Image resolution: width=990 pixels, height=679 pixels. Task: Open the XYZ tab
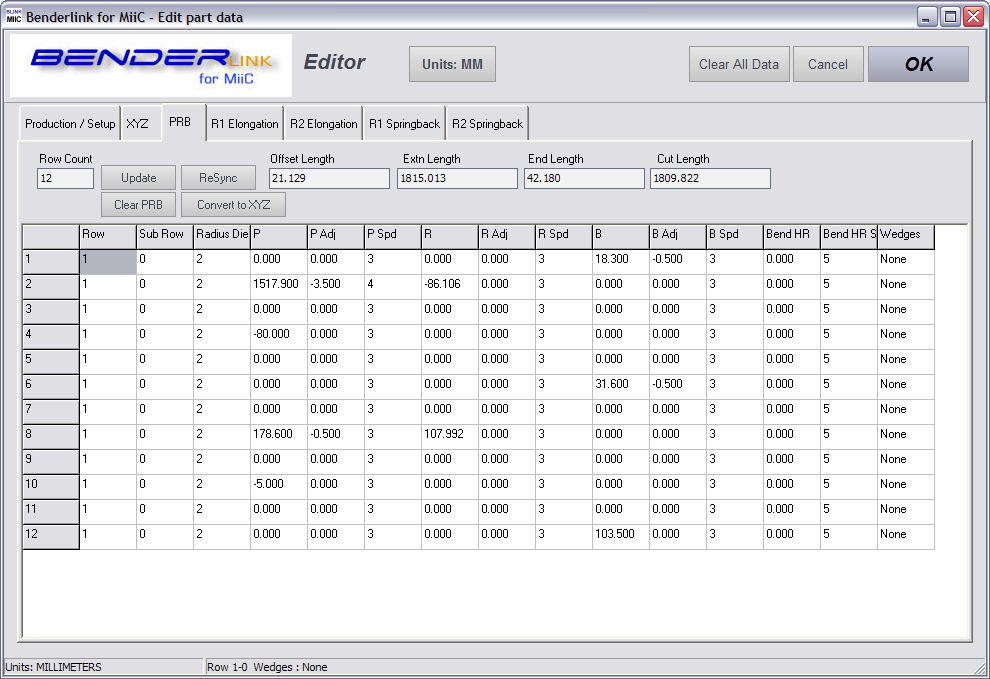[137, 124]
